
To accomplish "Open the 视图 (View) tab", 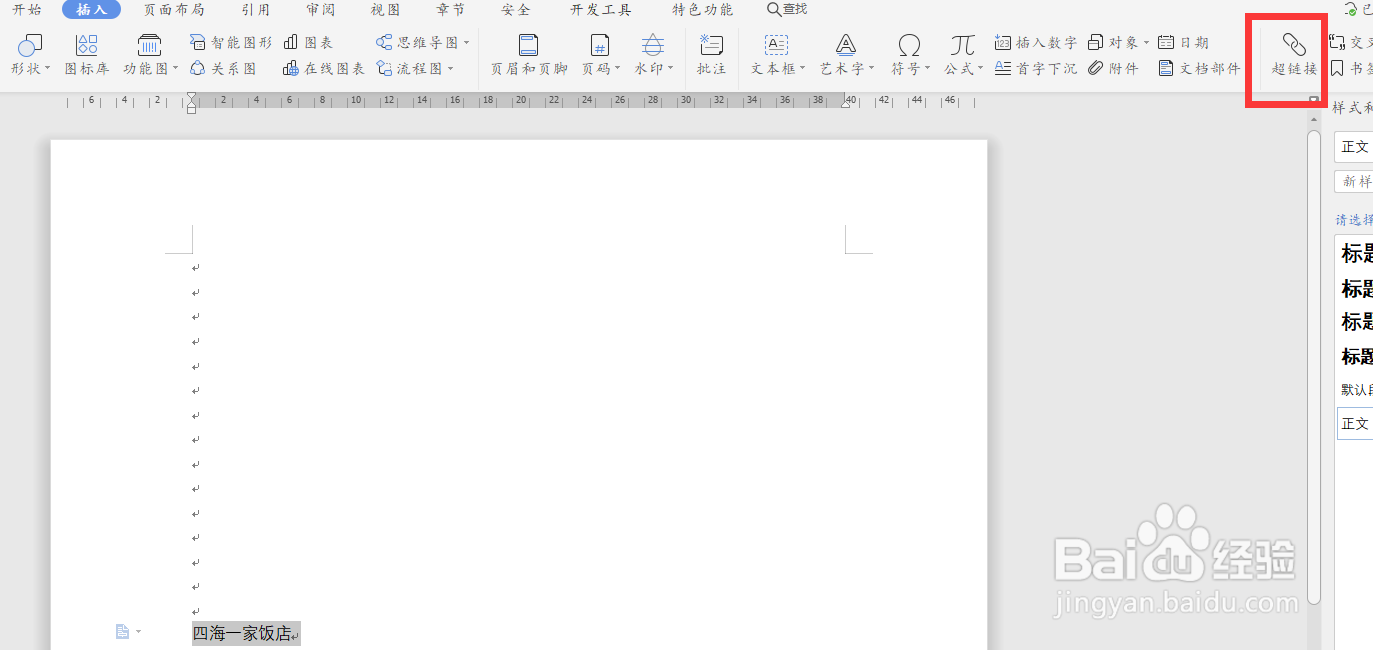I will 385,10.
